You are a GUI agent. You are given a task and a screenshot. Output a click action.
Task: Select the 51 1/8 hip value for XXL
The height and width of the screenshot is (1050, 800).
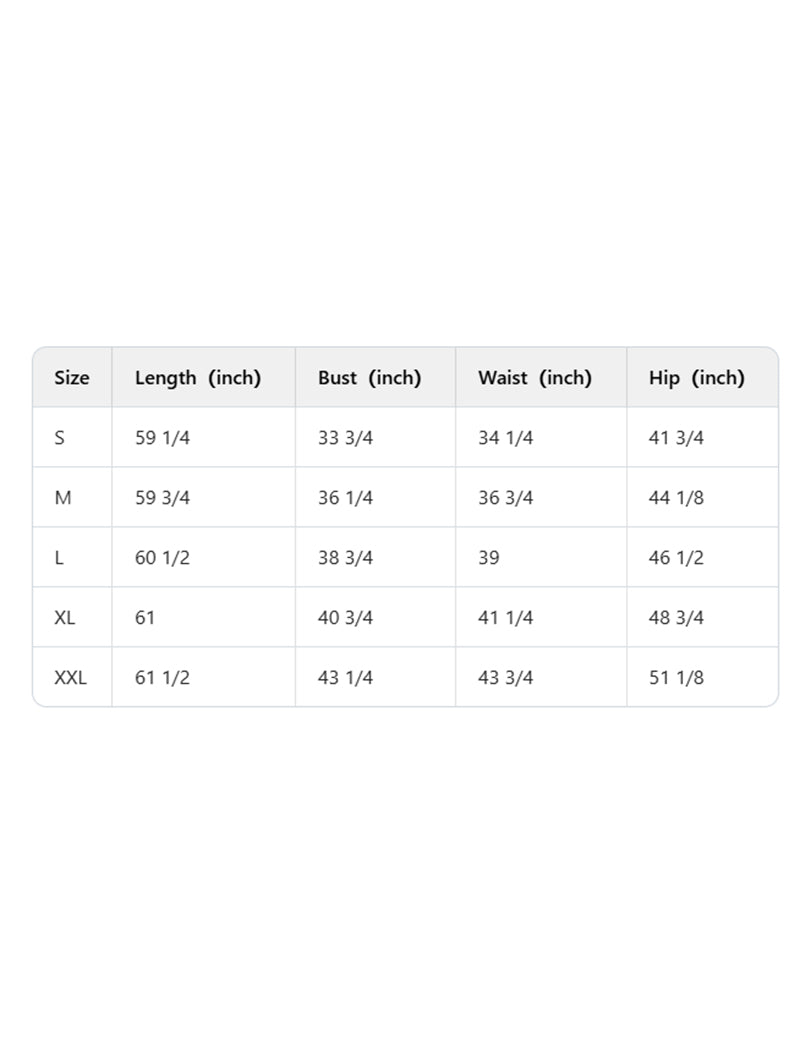(x=677, y=678)
